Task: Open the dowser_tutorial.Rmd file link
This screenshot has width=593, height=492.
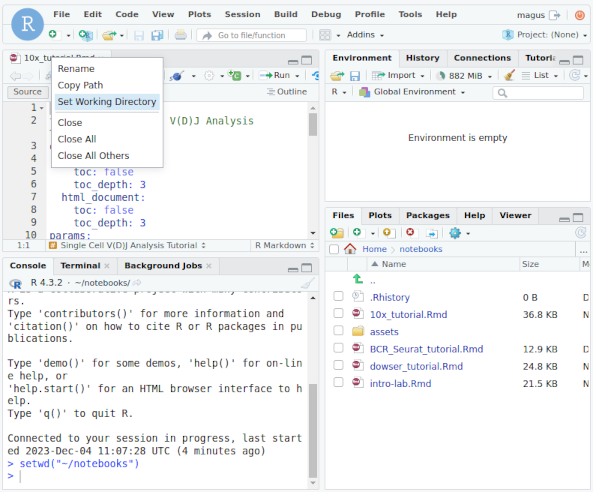Action: coord(416,366)
